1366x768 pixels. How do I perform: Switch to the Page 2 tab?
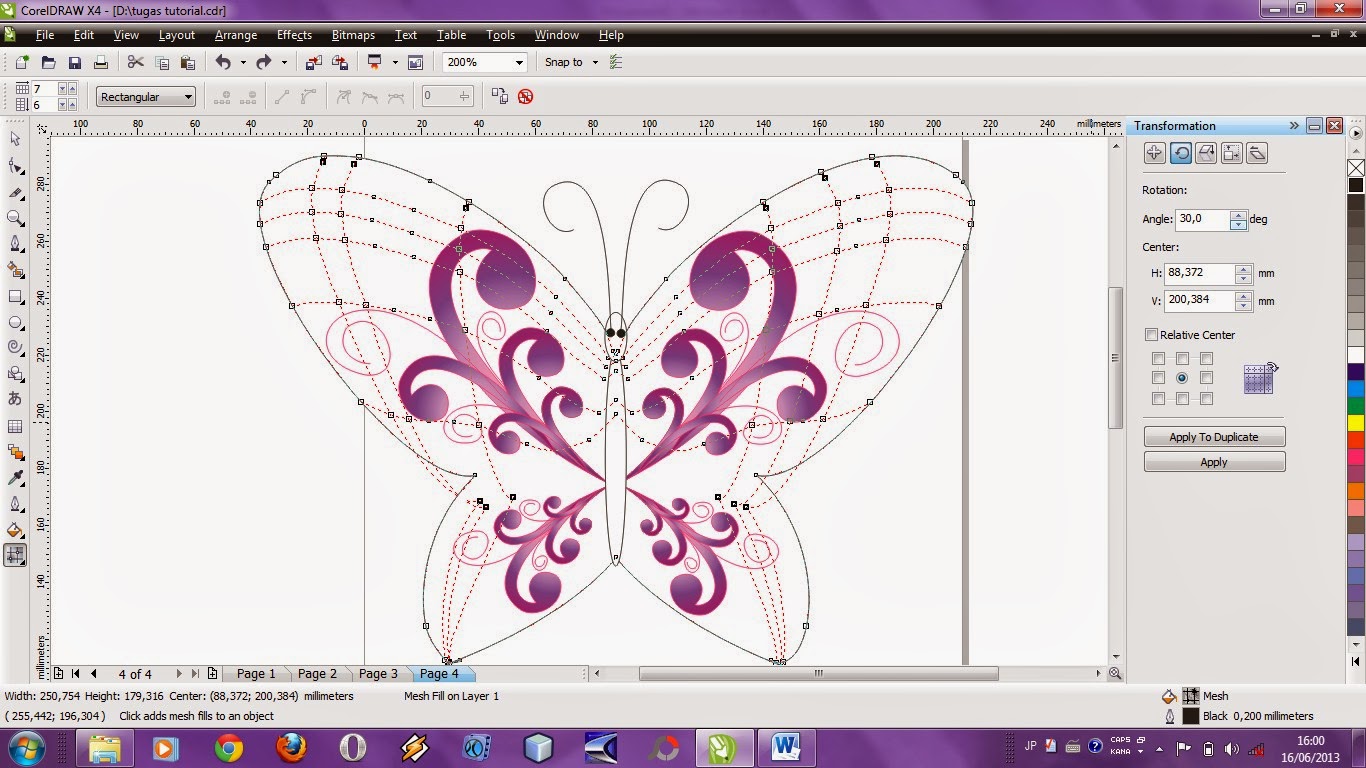317,673
